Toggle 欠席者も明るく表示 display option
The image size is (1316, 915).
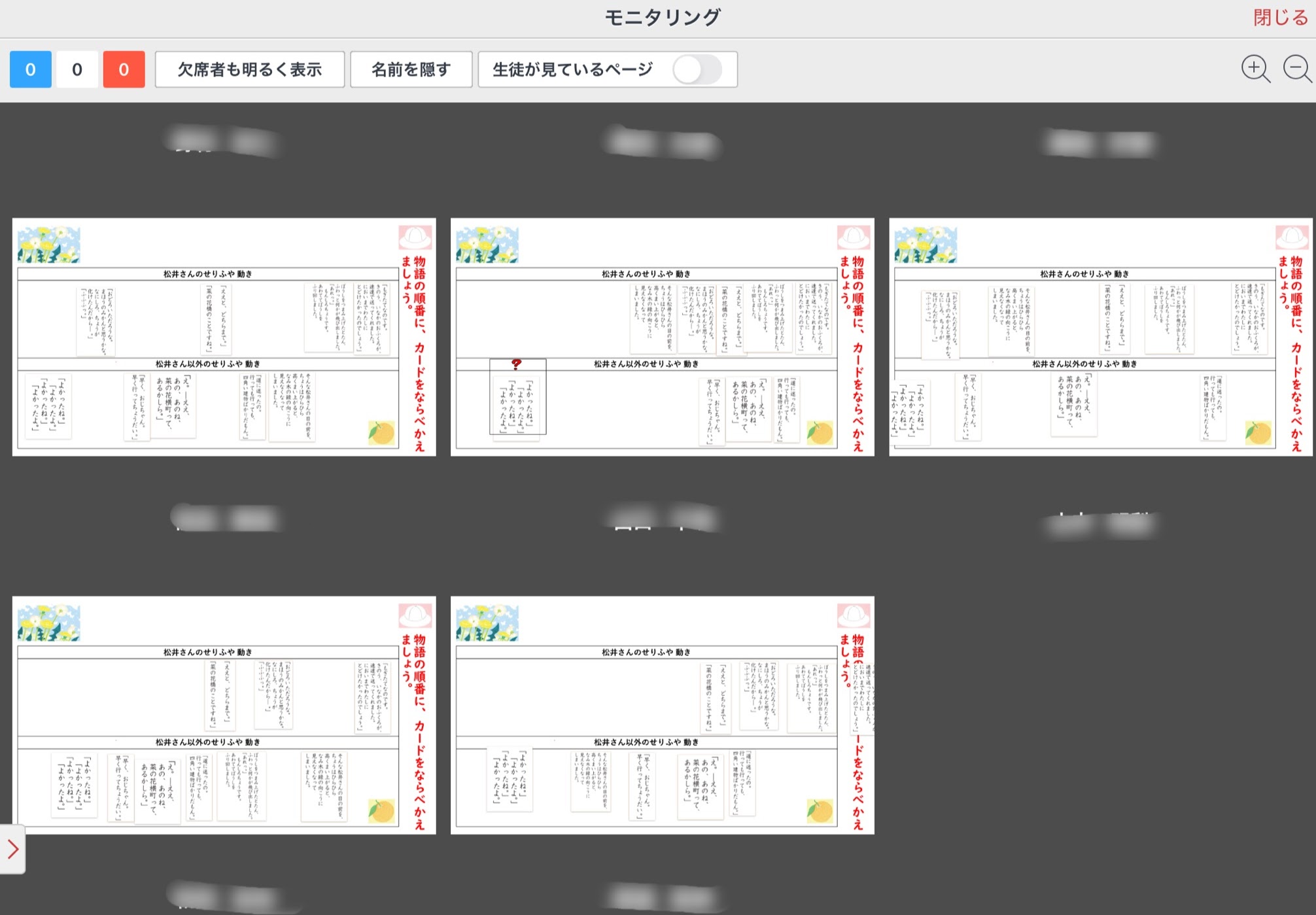[250, 69]
